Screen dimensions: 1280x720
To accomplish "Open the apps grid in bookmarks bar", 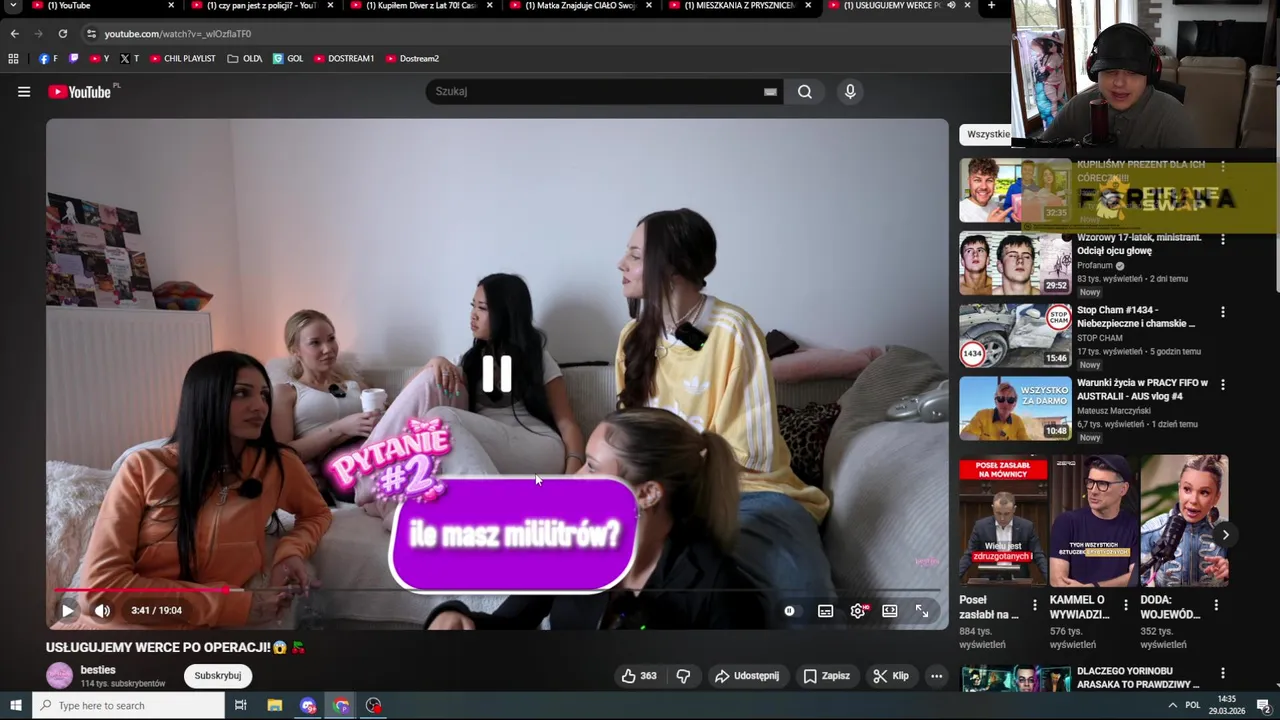I will pyautogui.click(x=13, y=59).
